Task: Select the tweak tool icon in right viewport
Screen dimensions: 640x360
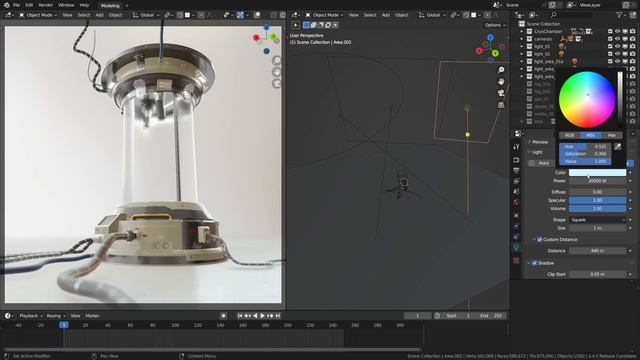Action: (296, 25)
